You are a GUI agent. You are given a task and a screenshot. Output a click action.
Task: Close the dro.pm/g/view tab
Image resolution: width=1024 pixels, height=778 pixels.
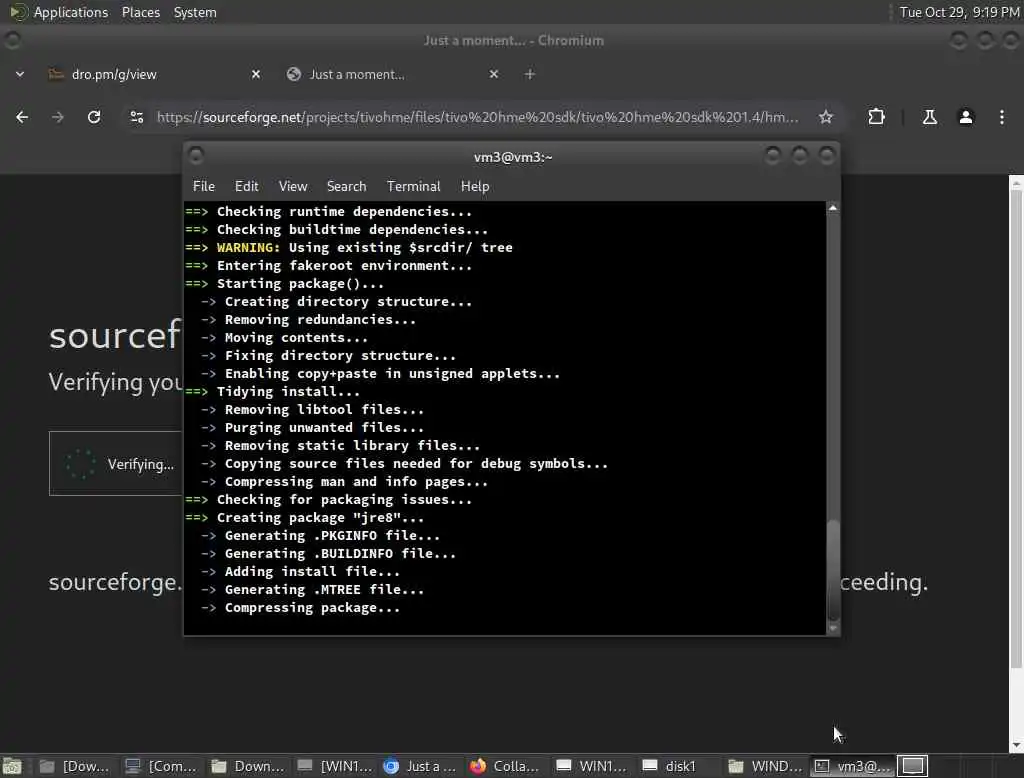(x=256, y=74)
